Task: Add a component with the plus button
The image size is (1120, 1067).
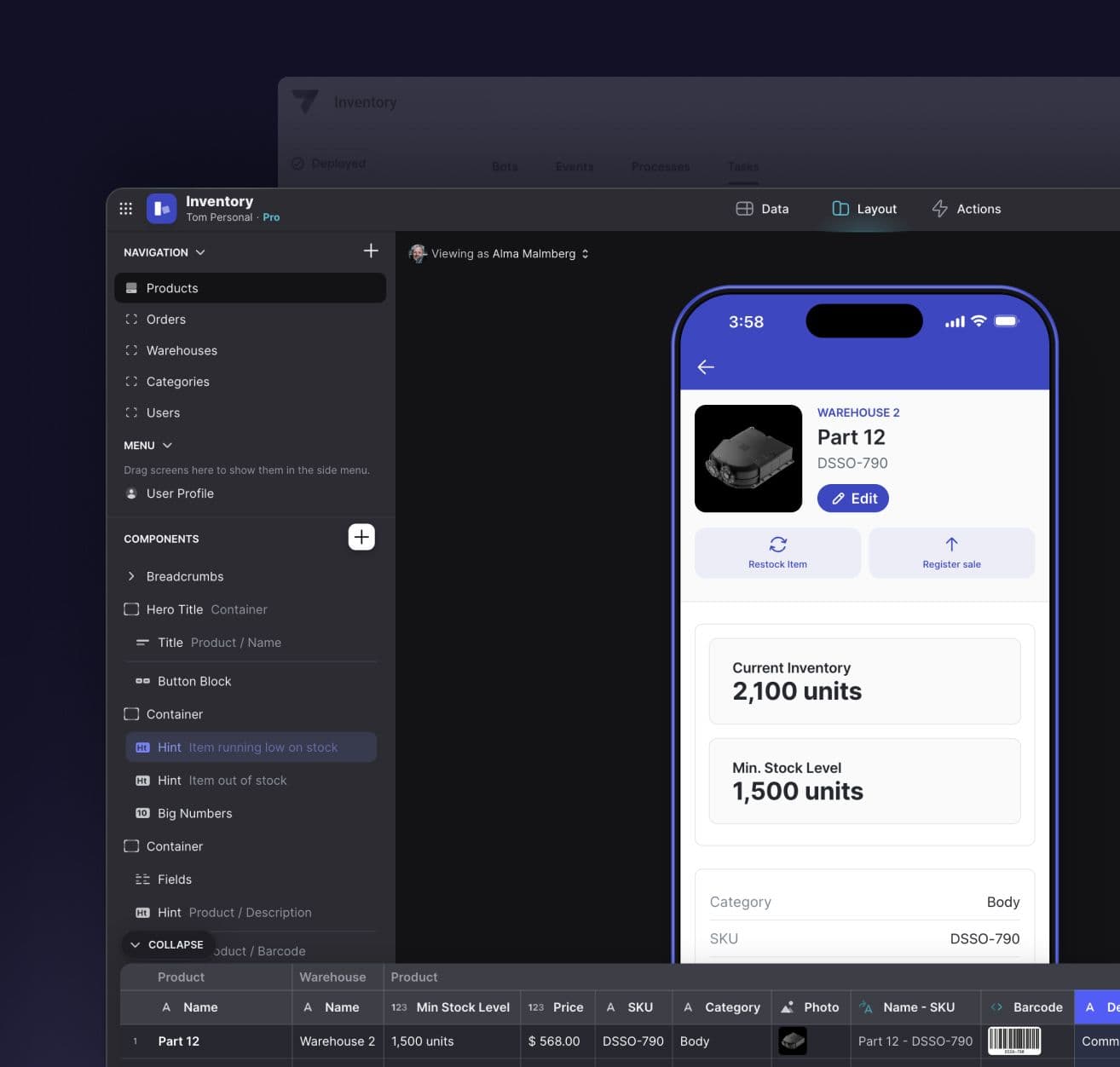Action: coord(361,537)
